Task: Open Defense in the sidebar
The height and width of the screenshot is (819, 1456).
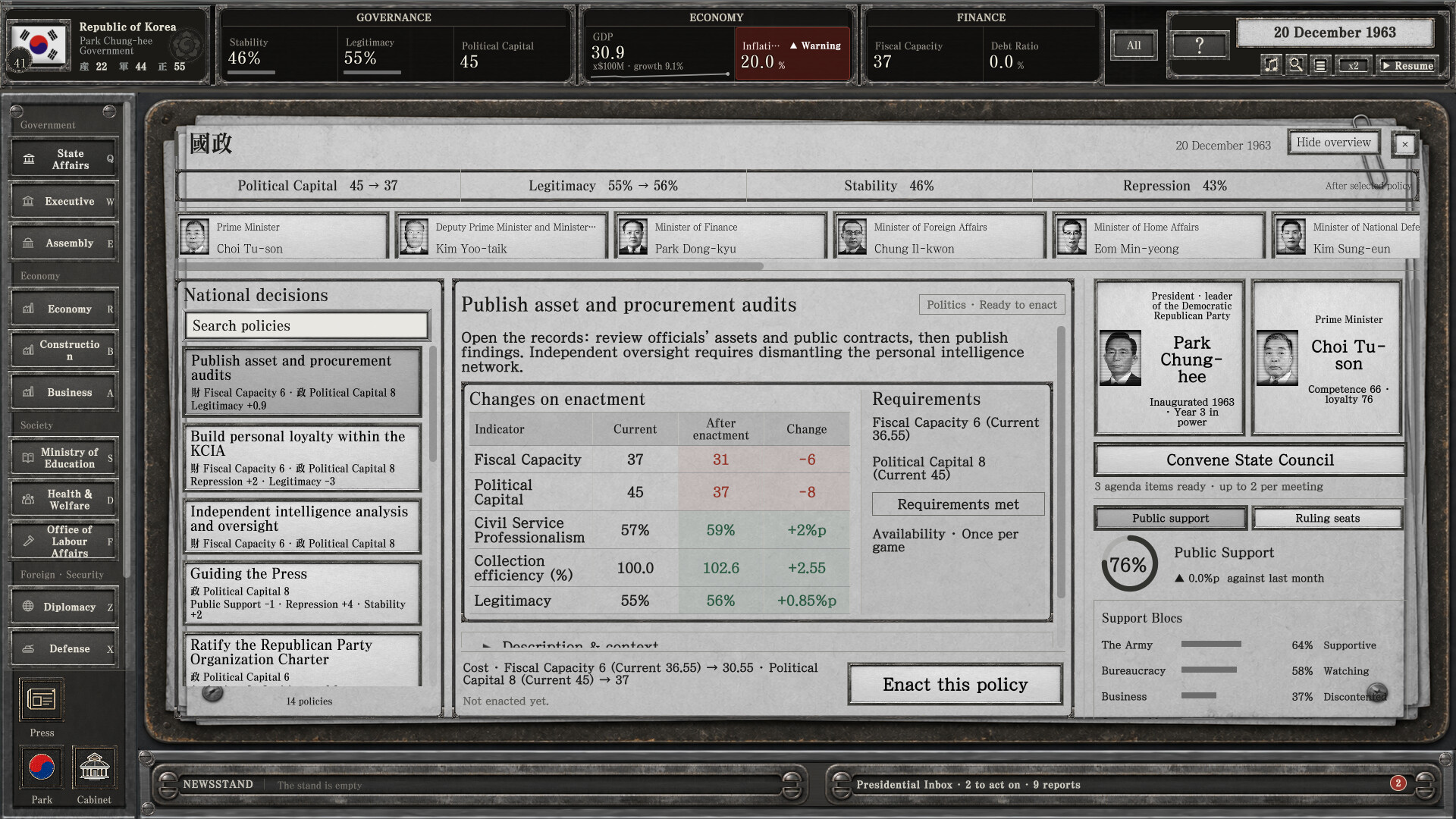Action: 64,649
